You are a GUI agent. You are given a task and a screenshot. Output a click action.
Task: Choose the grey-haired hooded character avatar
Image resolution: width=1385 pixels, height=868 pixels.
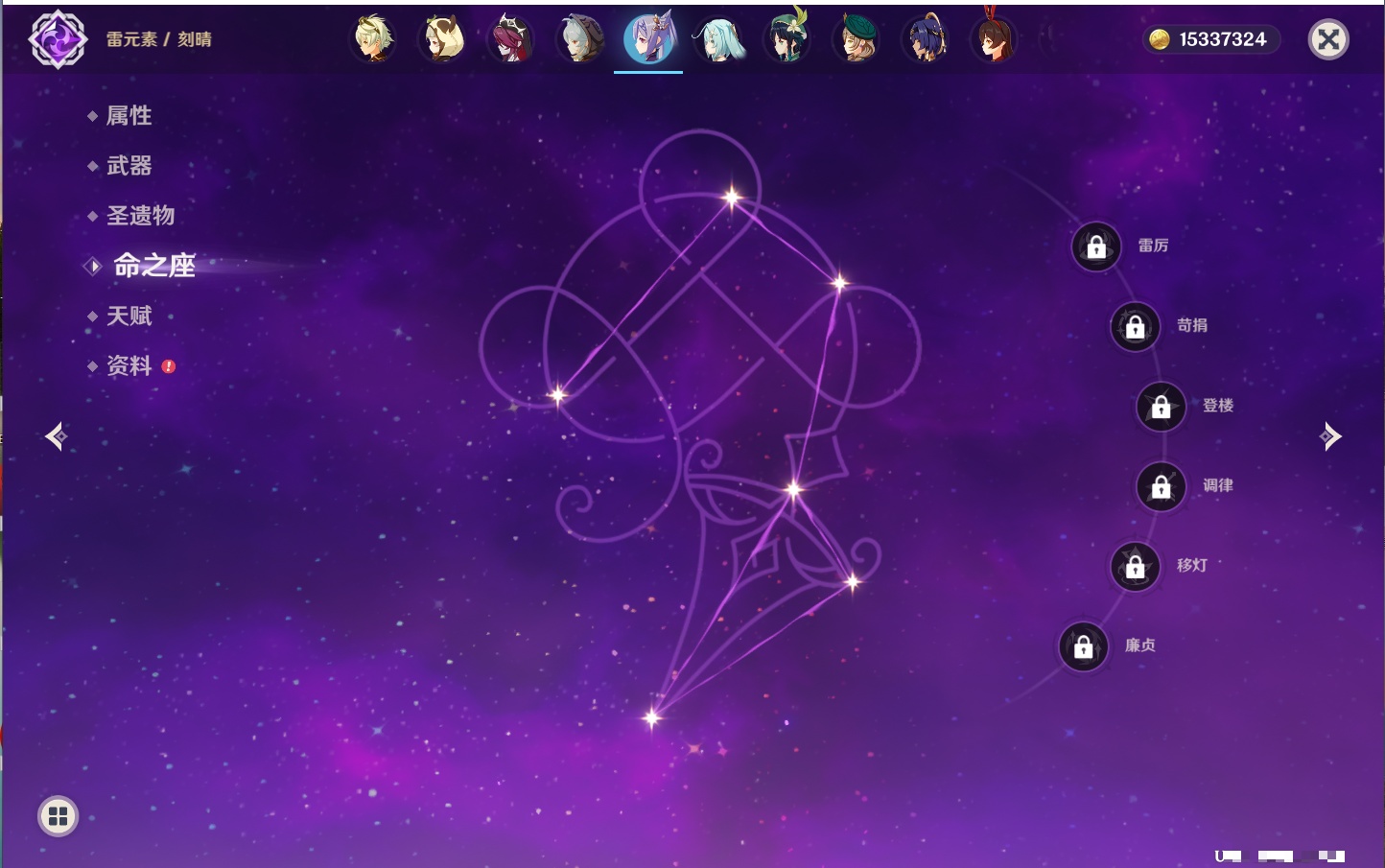click(x=580, y=39)
